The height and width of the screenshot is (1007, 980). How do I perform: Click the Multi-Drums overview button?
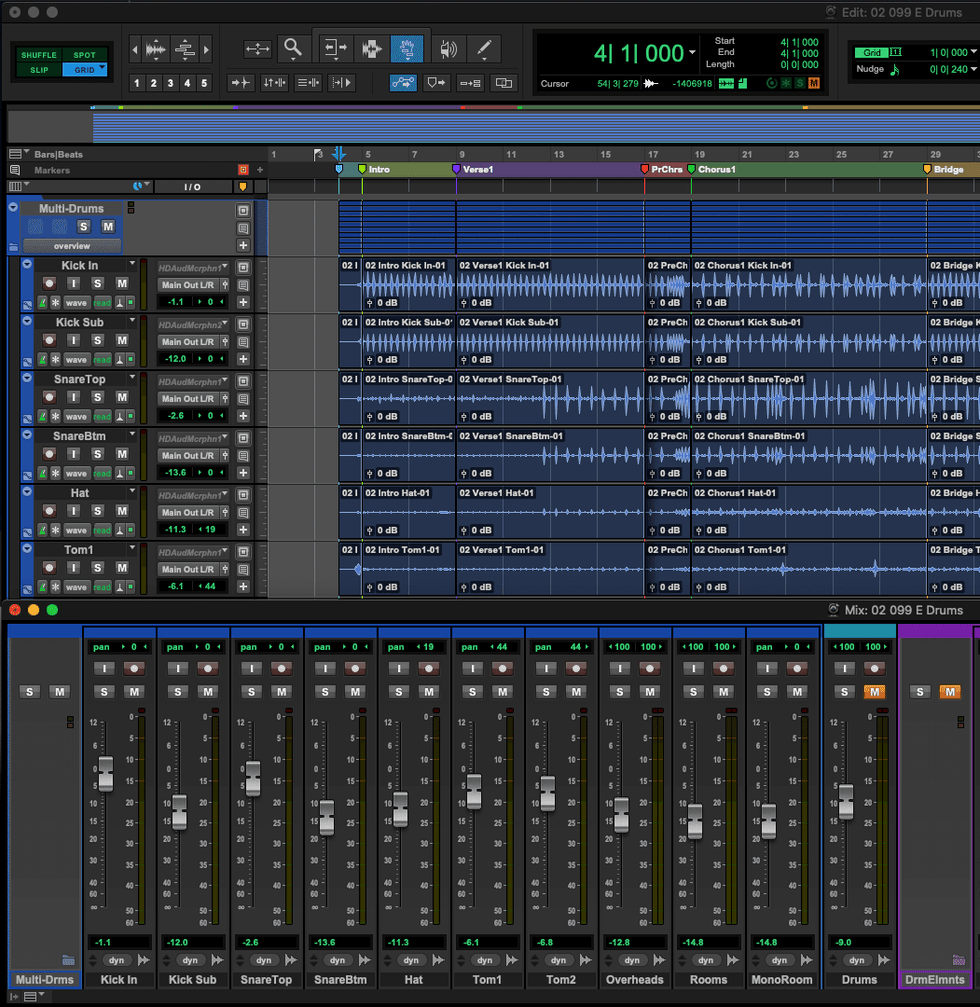click(72, 246)
